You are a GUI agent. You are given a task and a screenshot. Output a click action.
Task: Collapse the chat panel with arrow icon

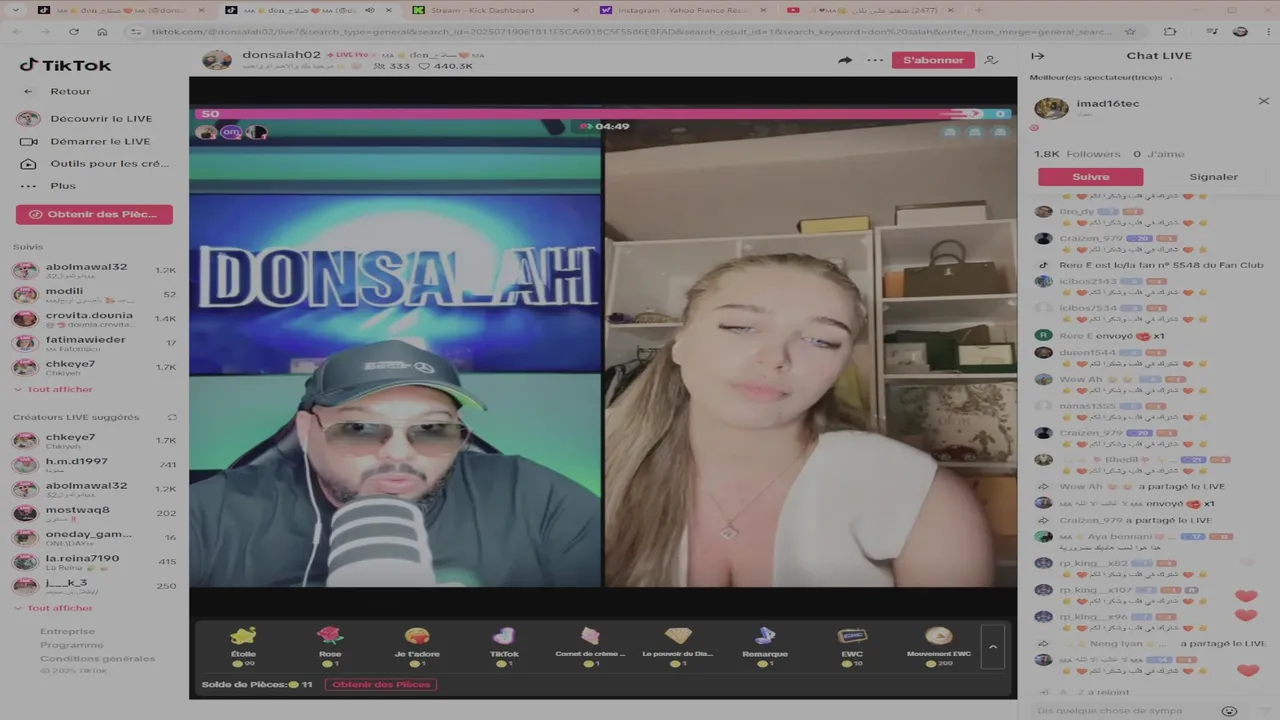click(1037, 56)
